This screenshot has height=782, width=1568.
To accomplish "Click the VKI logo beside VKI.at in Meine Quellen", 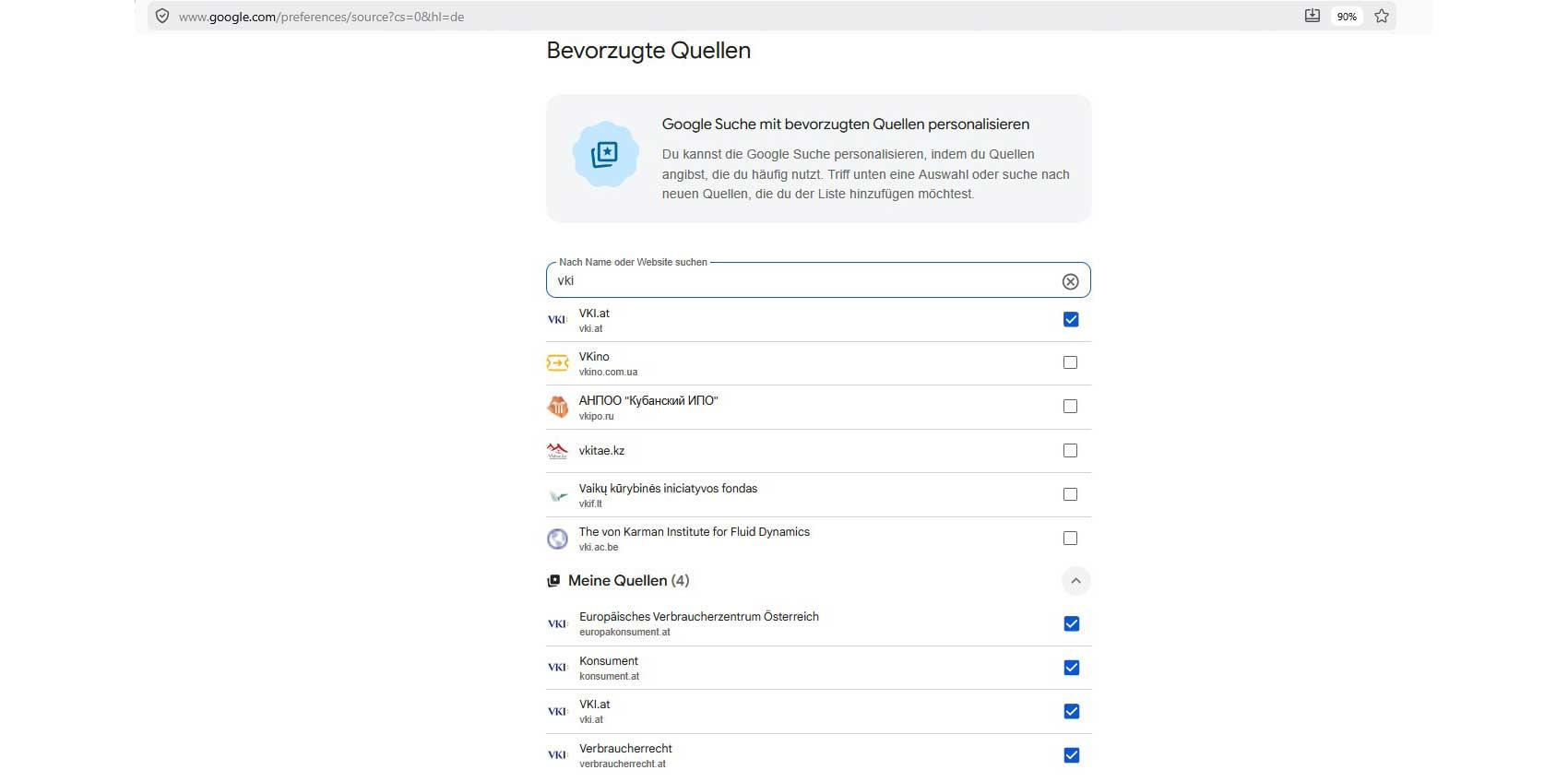I will (x=557, y=711).
